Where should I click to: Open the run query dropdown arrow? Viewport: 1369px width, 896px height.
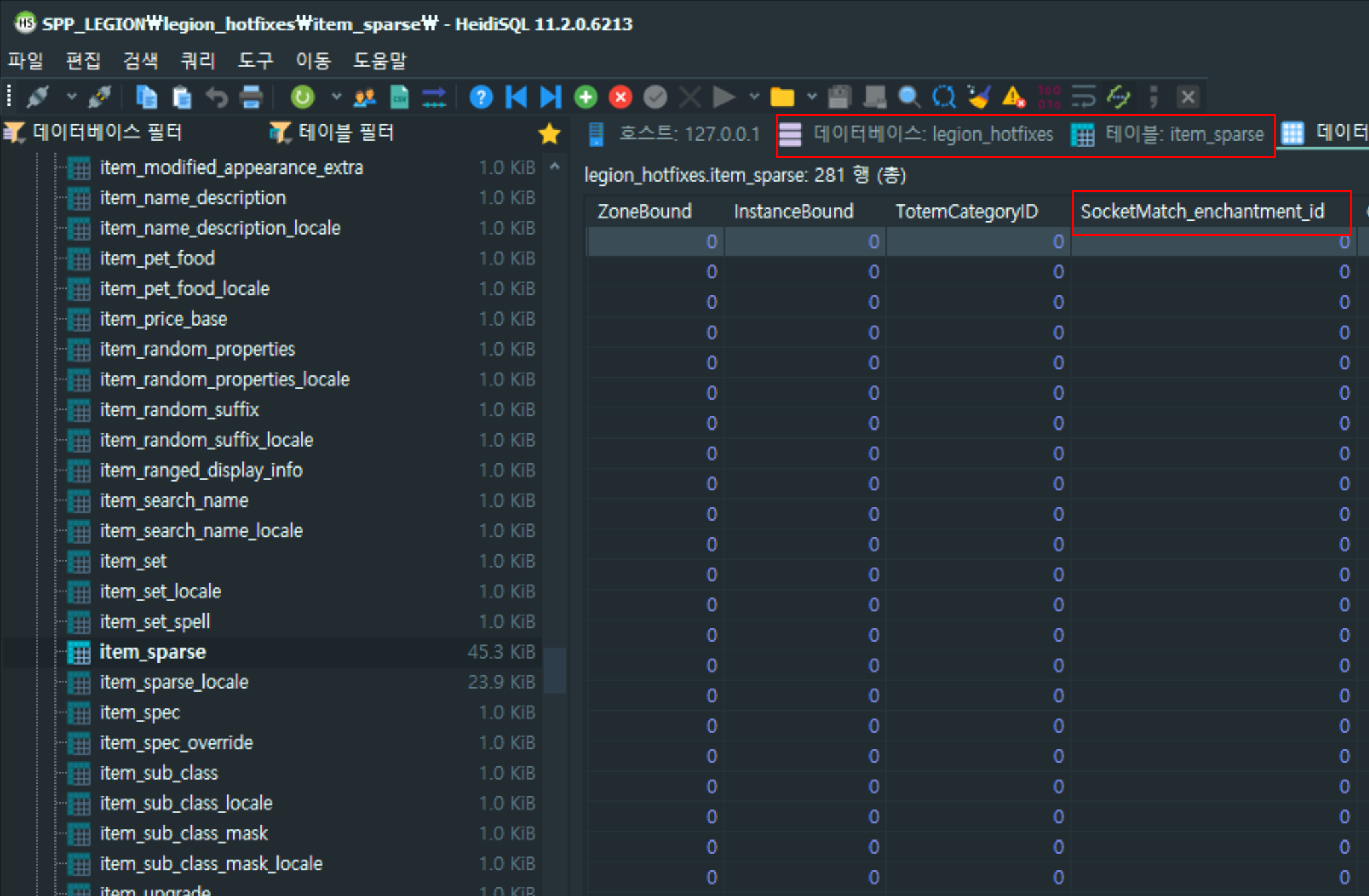click(755, 97)
